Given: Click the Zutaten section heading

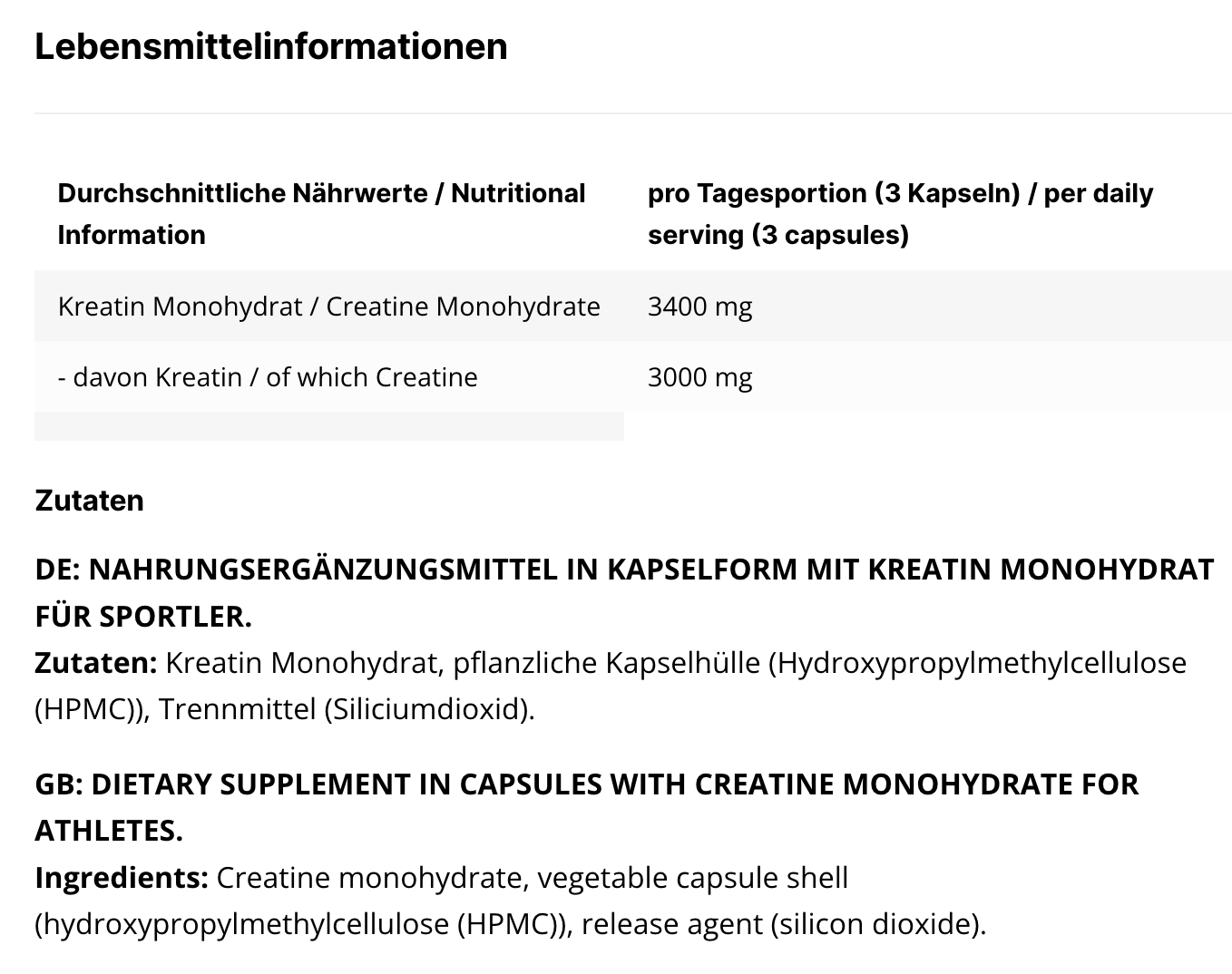Looking at the screenshot, I should coord(89,501).
